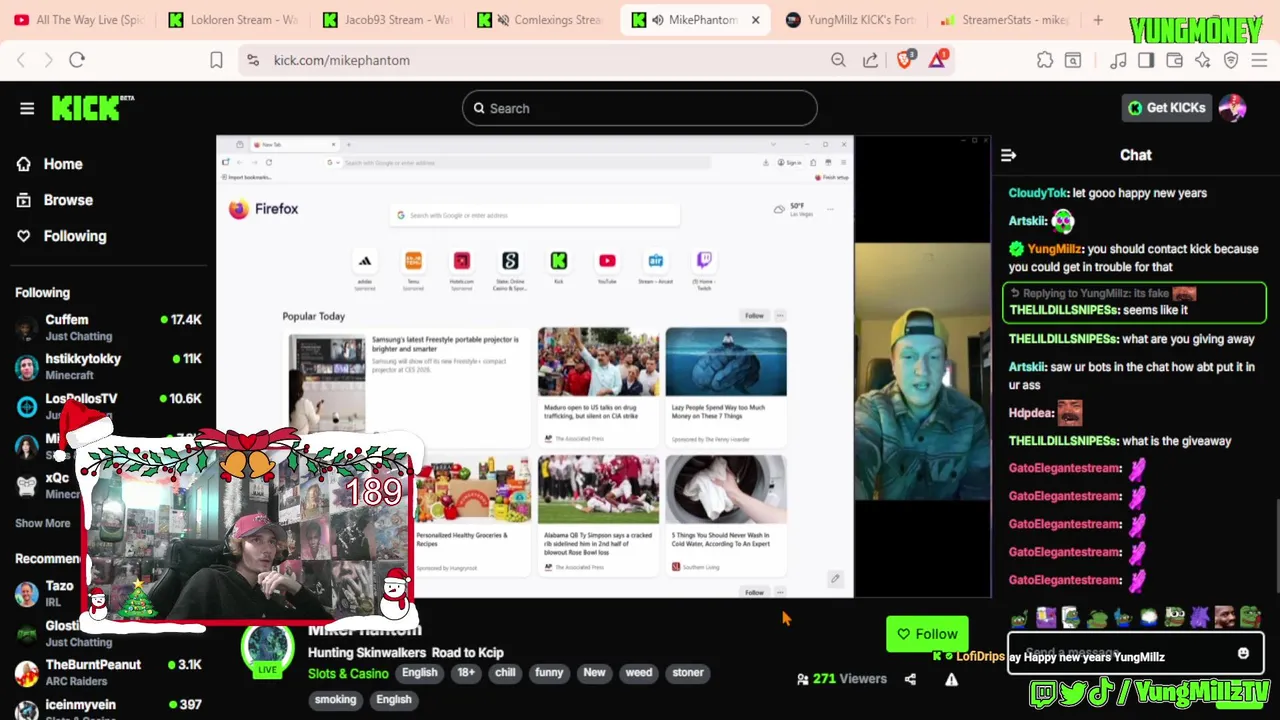The image size is (1280, 720).
Task: Click the weed stream tag
Action: click(x=638, y=673)
